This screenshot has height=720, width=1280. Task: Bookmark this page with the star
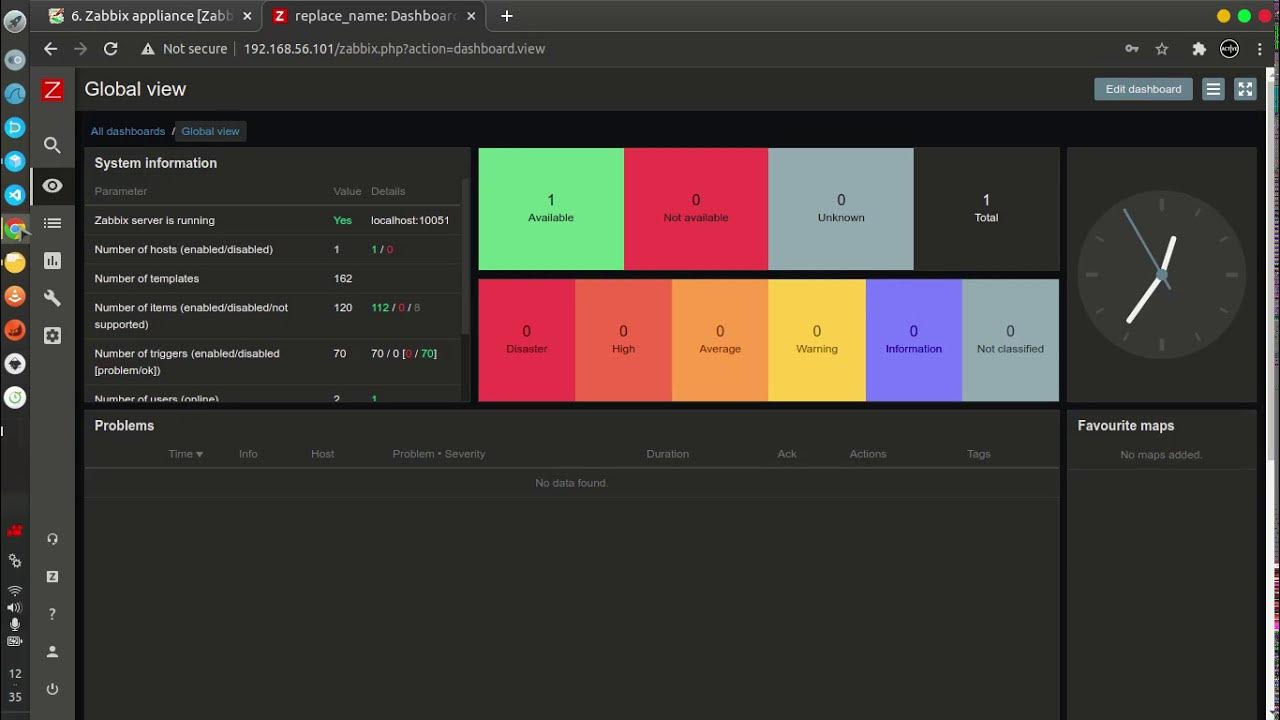point(1162,48)
